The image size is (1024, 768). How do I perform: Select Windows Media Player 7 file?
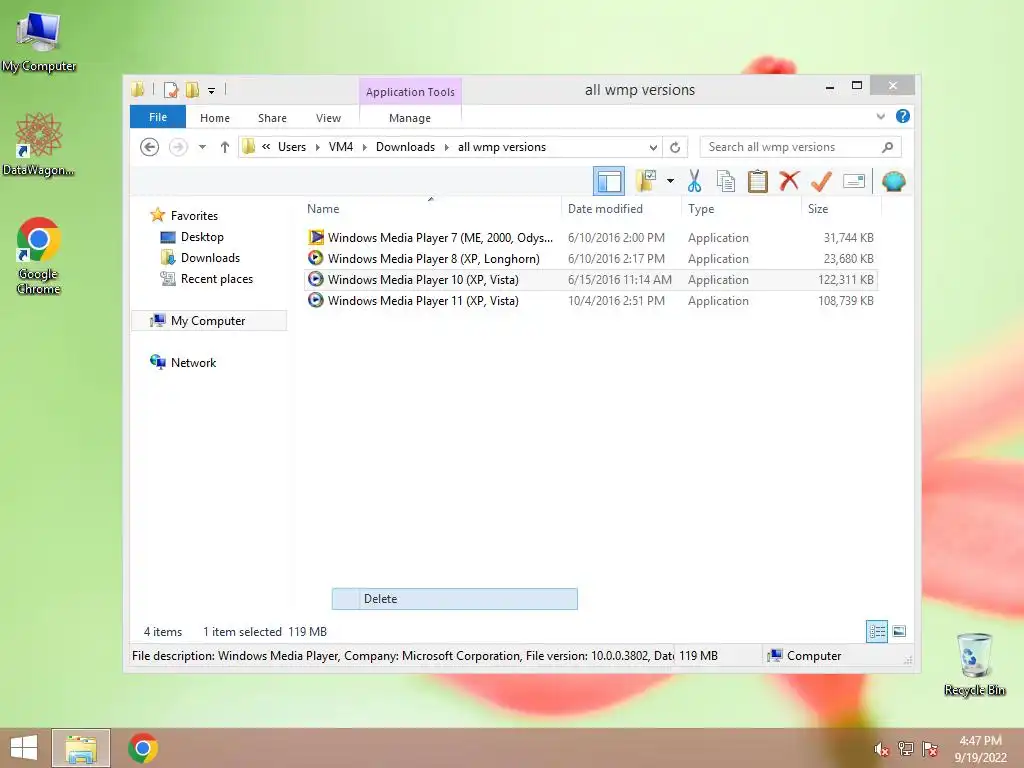(591, 238)
